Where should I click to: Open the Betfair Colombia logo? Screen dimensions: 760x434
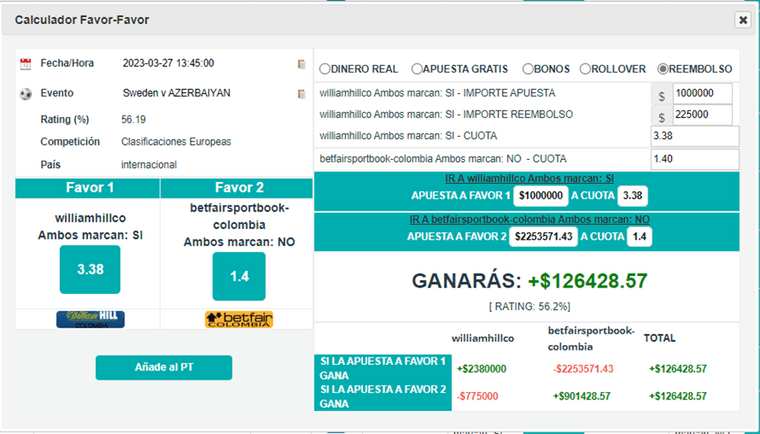click(x=239, y=320)
